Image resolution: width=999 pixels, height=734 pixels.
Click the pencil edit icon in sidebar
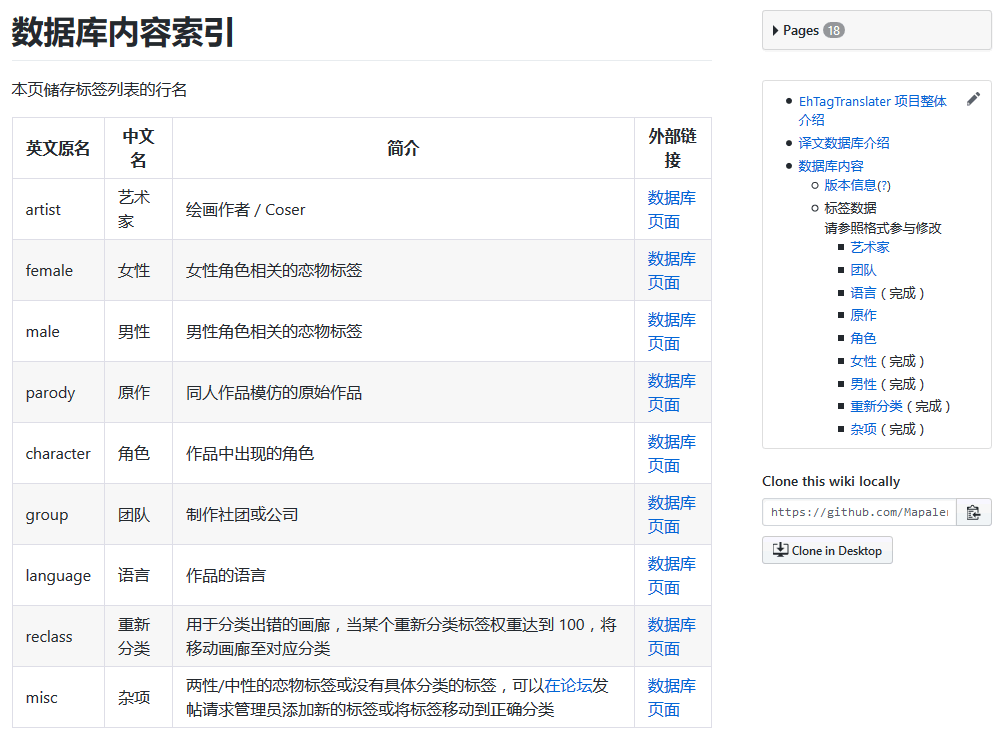pyautogui.click(x=973, y=99)
